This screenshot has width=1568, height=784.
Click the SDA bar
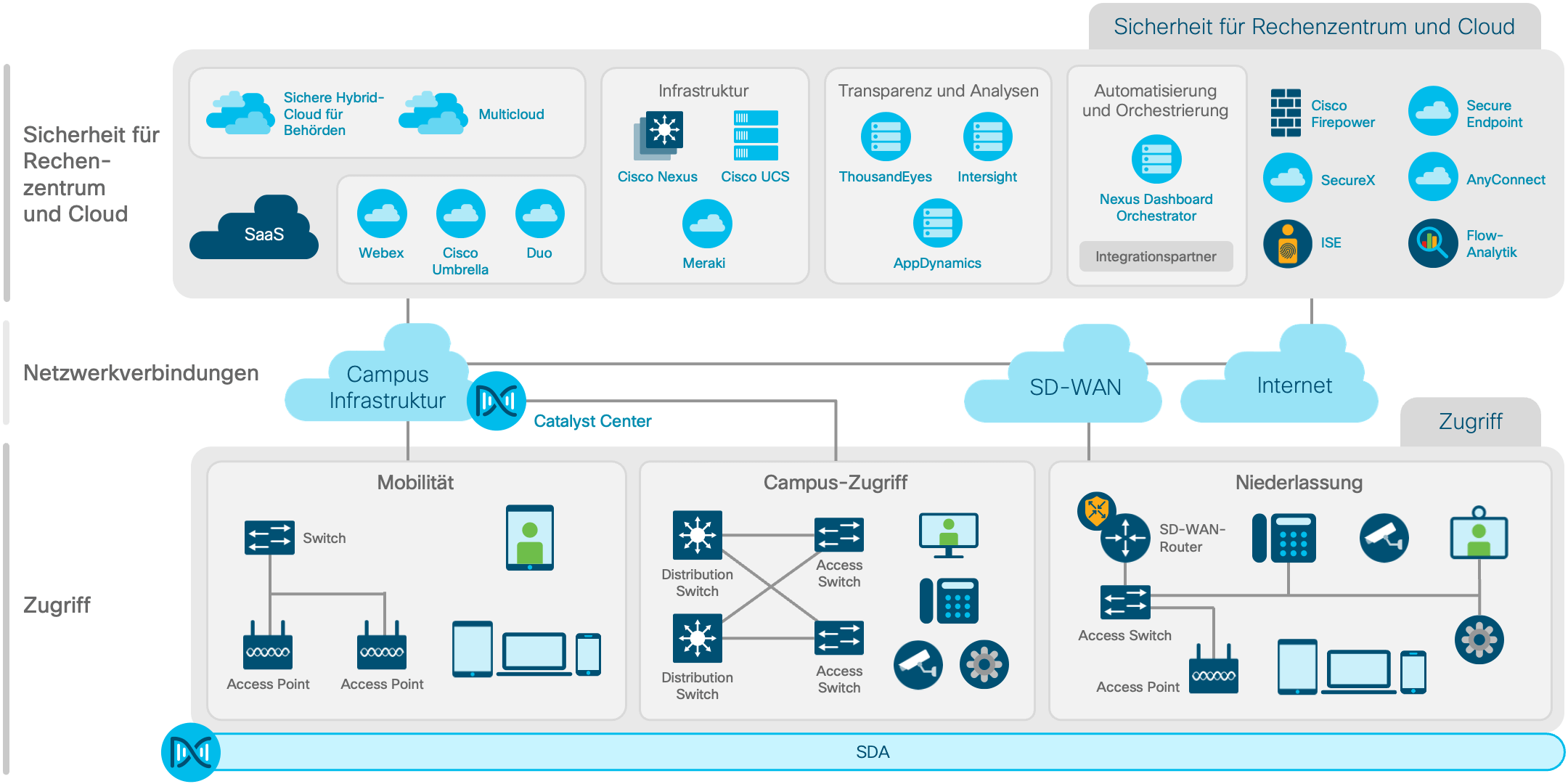(x=873, y=752)
